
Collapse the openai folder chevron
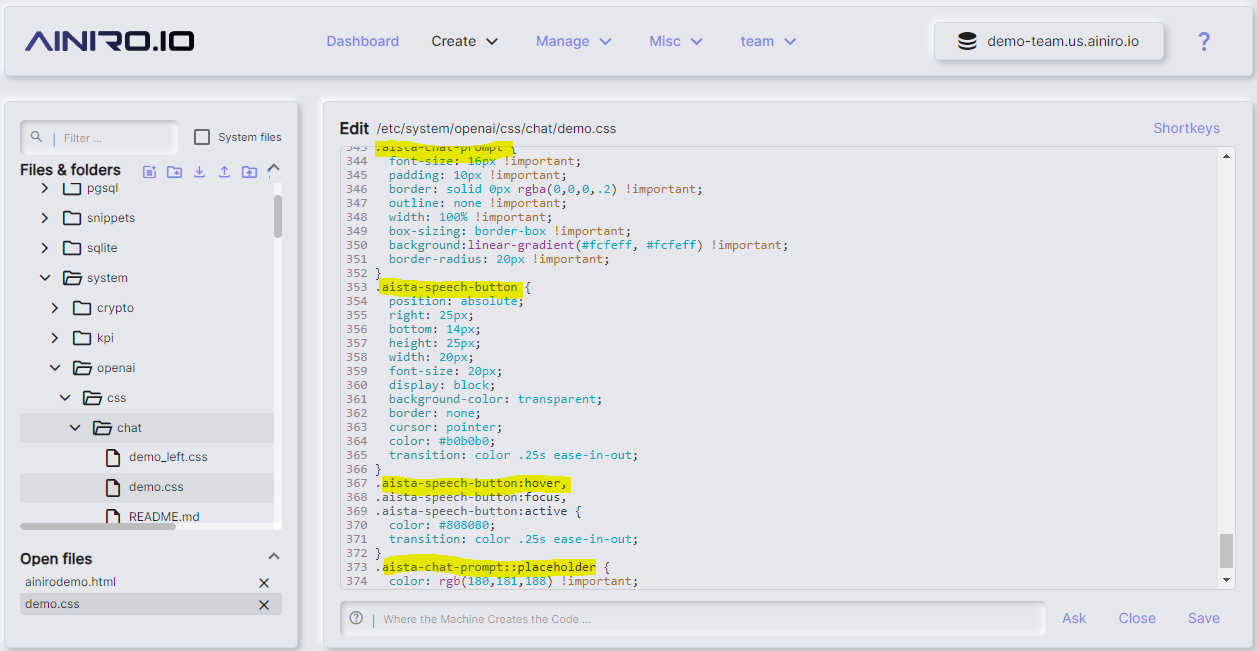[x=55, y=367]
